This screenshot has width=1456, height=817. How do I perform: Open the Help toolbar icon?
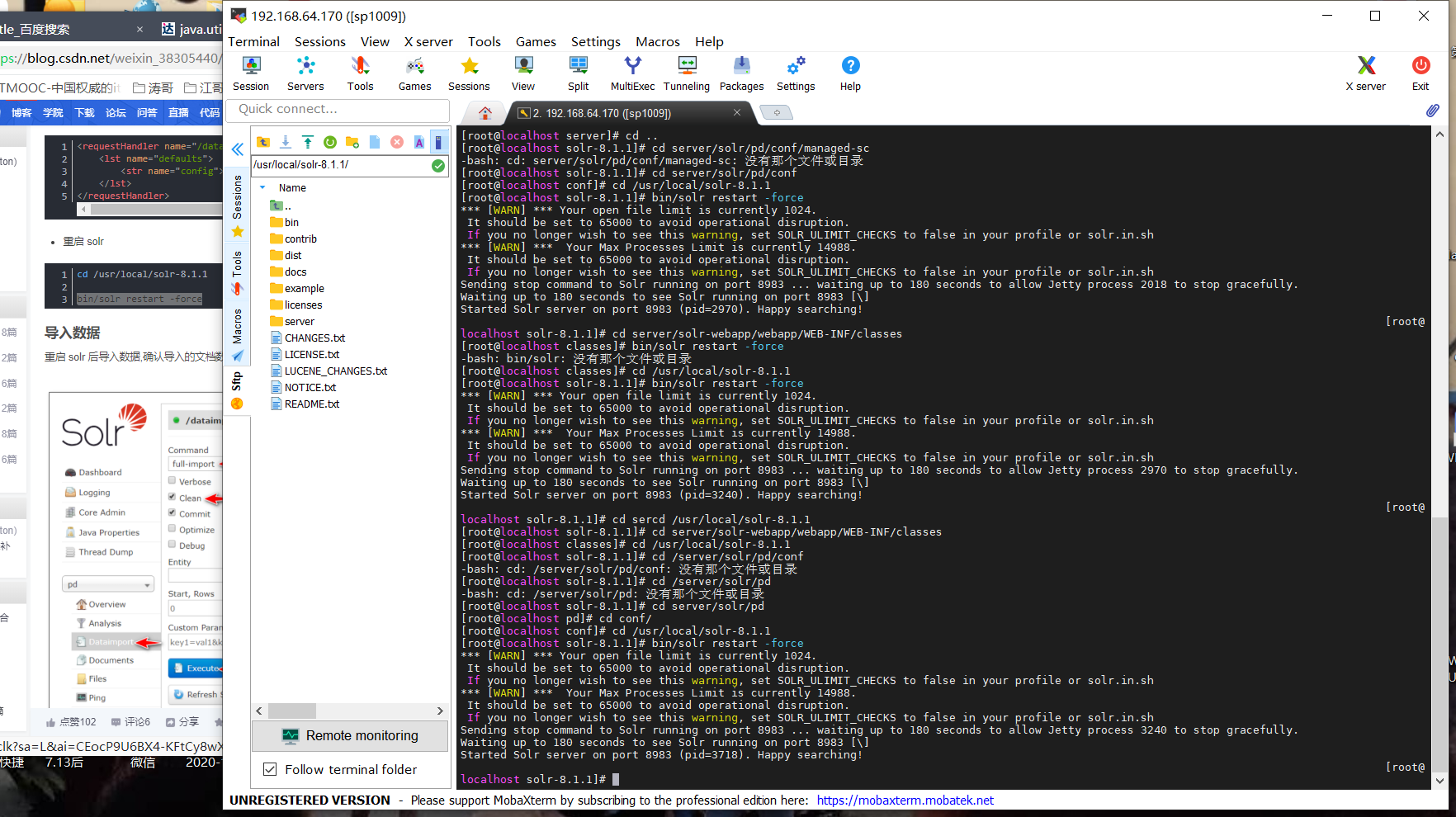pyautogui.click(x=850, y=73)
